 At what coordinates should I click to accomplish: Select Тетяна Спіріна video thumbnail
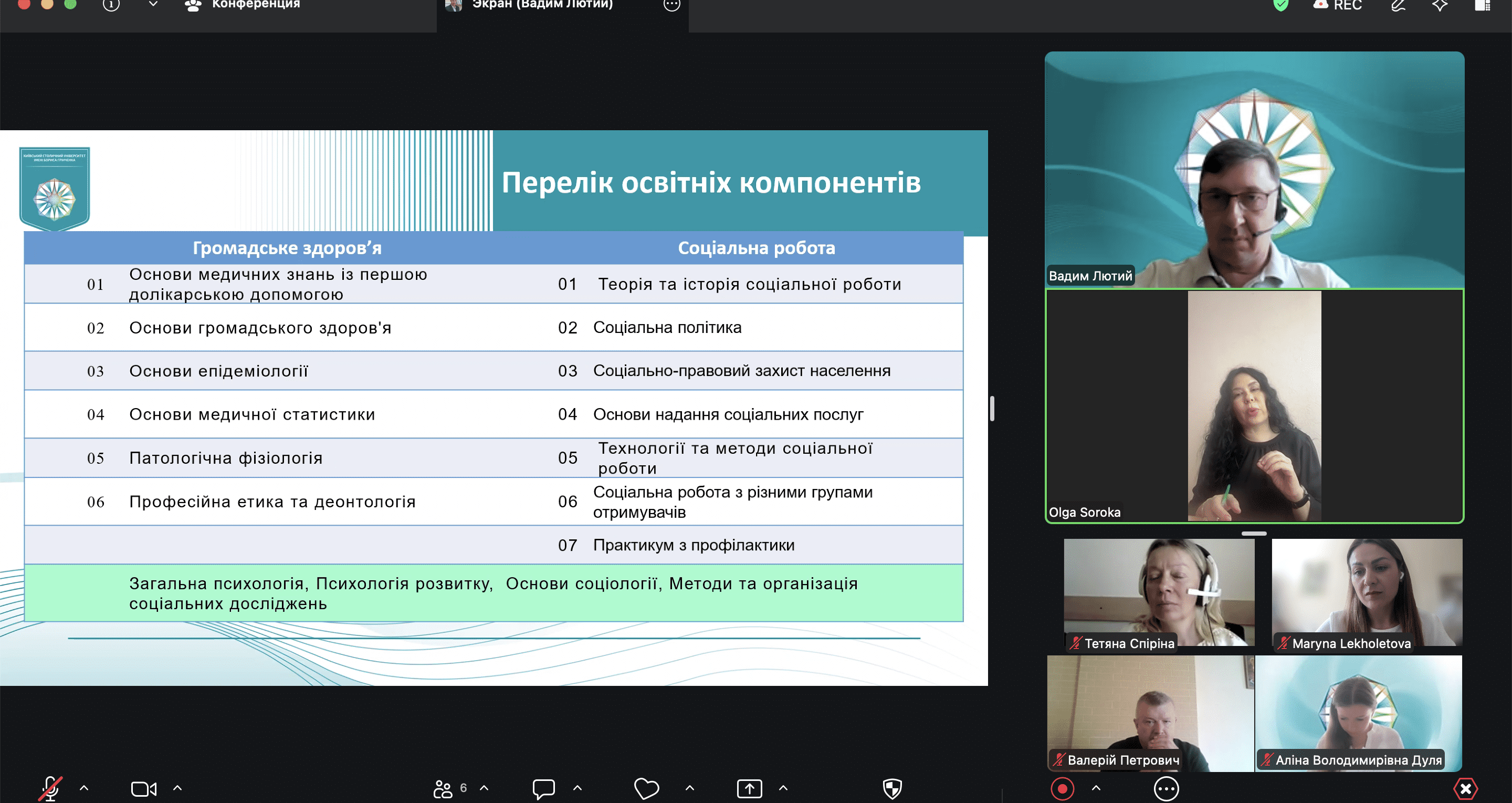pos(1159,592)
